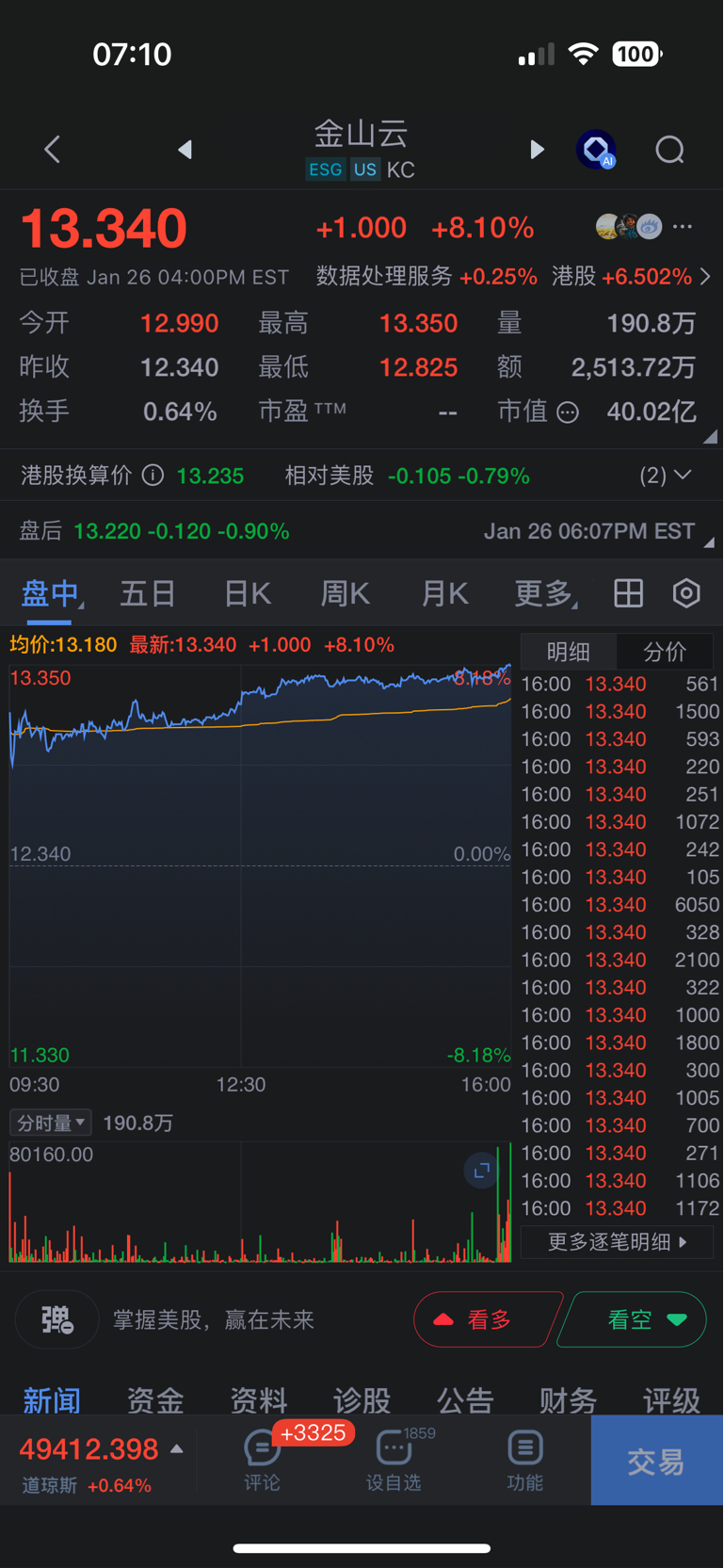Go to next stock with right triangle
Image resolution: width=724 pixels, height=1568 pixels.
click(x=537, y=149)
